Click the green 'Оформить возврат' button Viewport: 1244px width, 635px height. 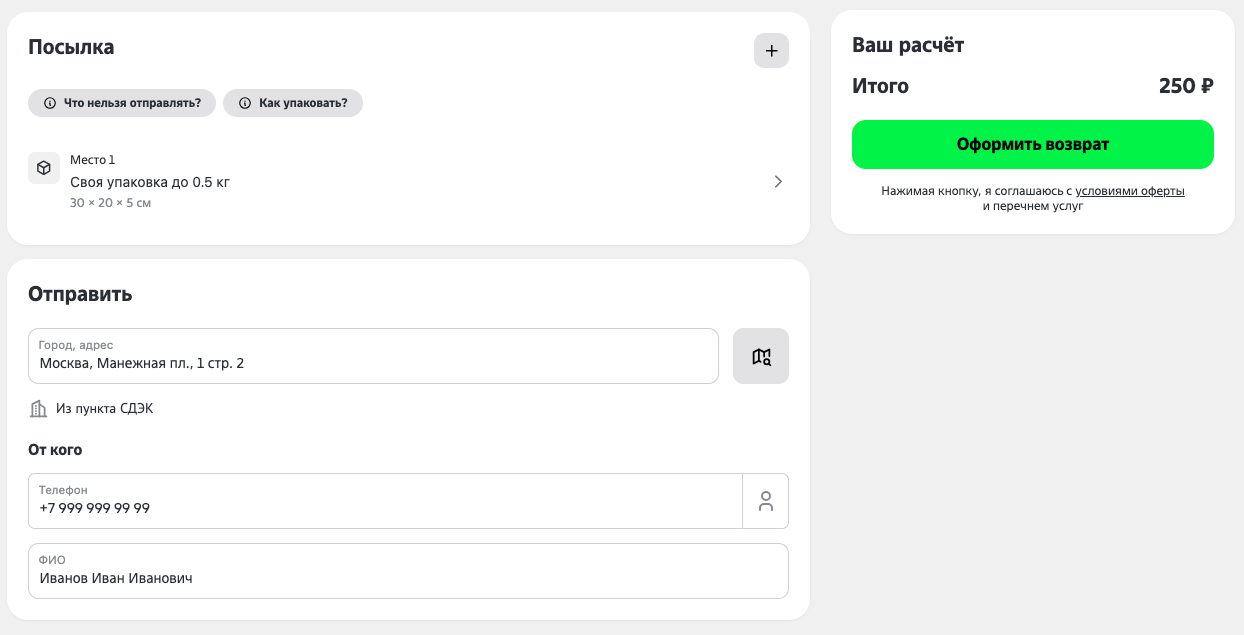[1033, 145]
